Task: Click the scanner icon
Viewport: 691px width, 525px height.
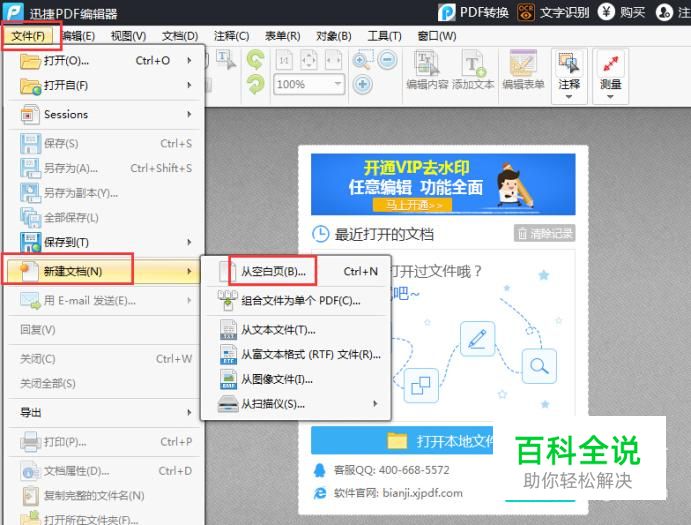Action: coord(228,404)
